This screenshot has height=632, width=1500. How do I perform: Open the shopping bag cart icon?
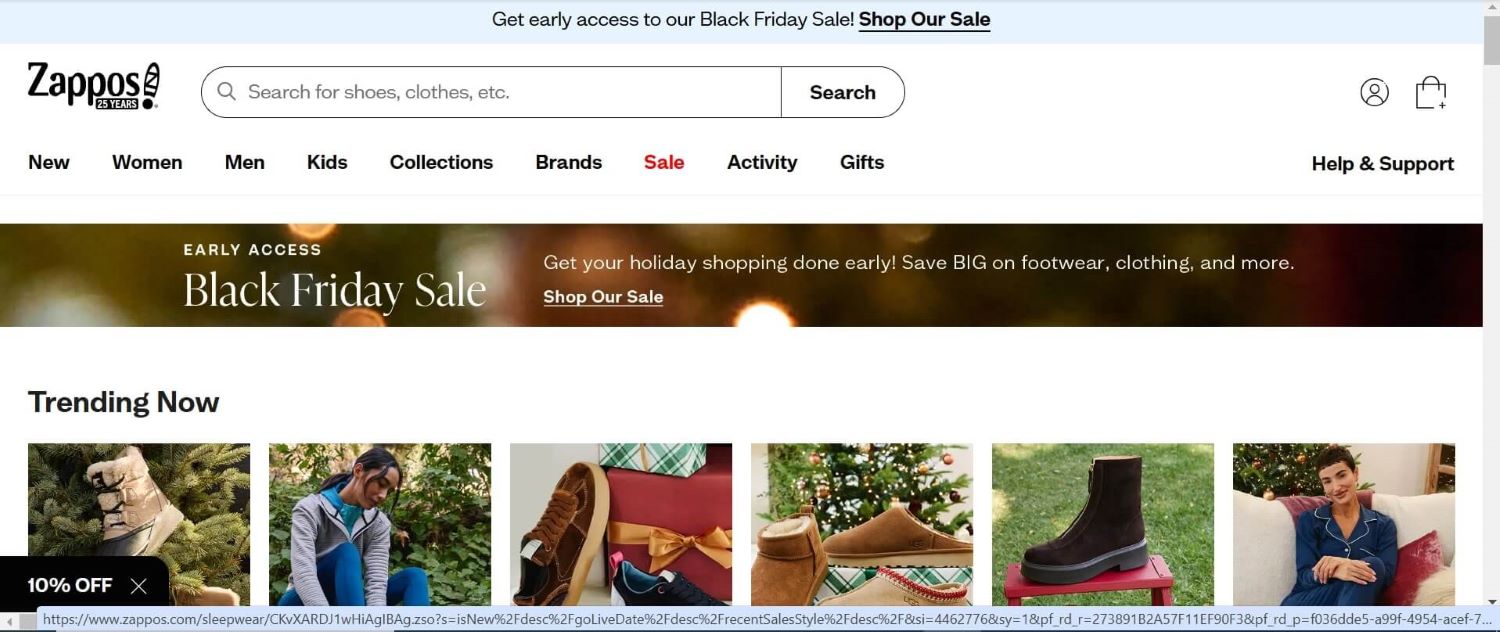click(1430, 92)
